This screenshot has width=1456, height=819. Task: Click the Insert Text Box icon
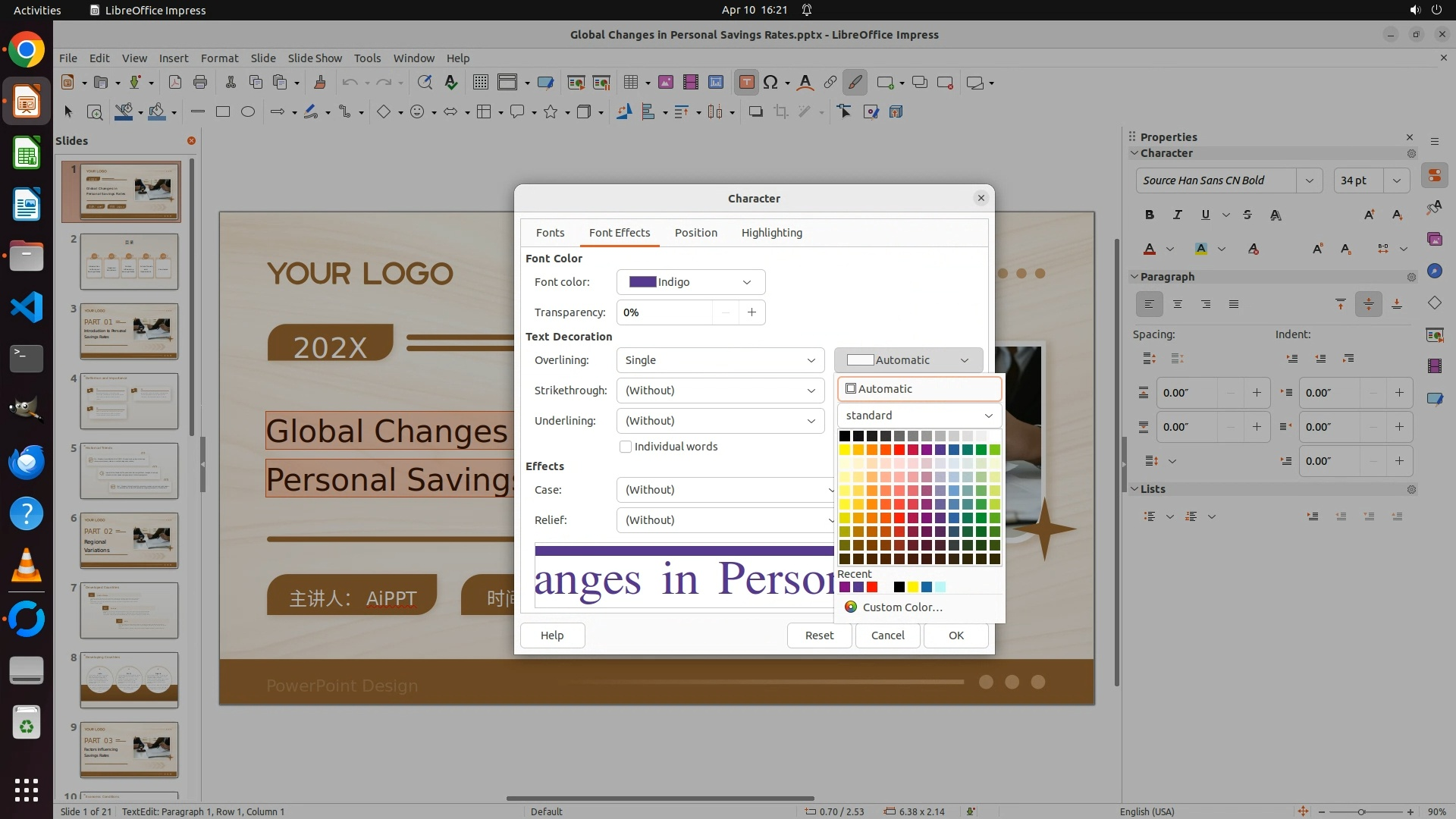coord(746,83)
